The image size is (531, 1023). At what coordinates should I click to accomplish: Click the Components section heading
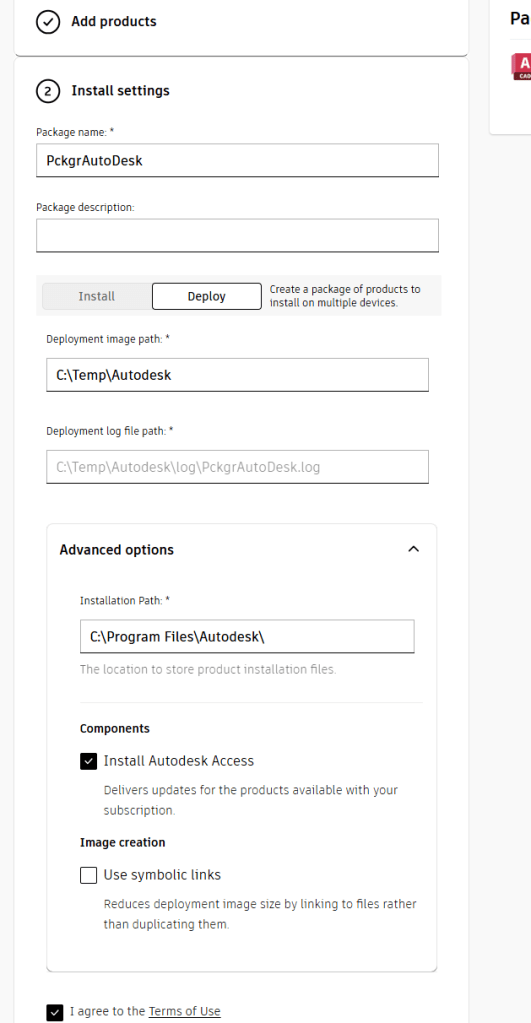115,728
